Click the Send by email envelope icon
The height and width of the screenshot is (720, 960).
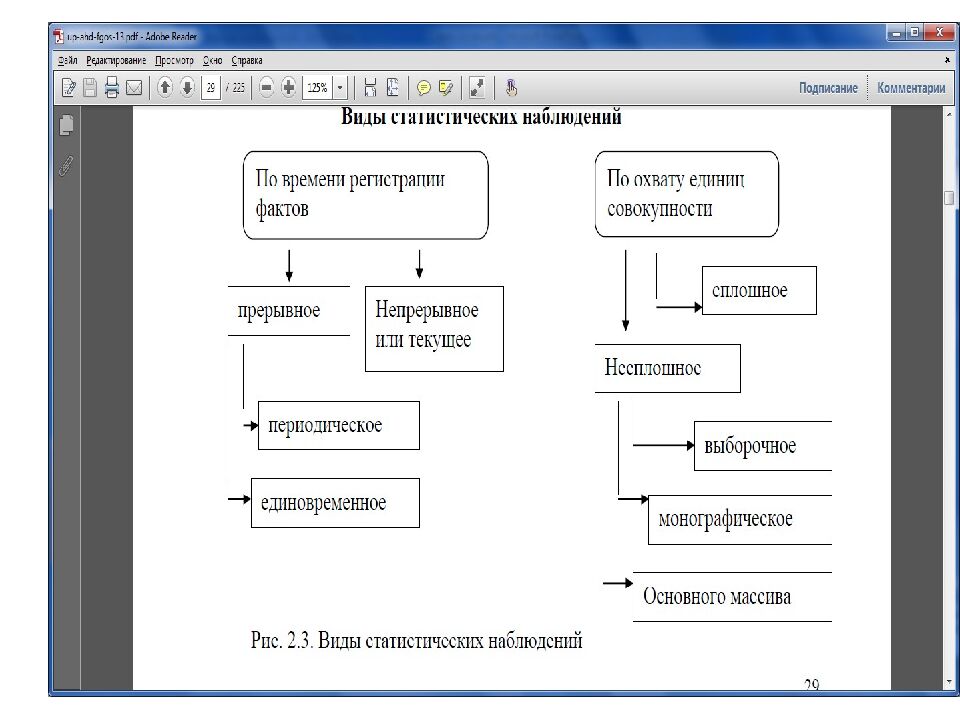click(133, 87)
